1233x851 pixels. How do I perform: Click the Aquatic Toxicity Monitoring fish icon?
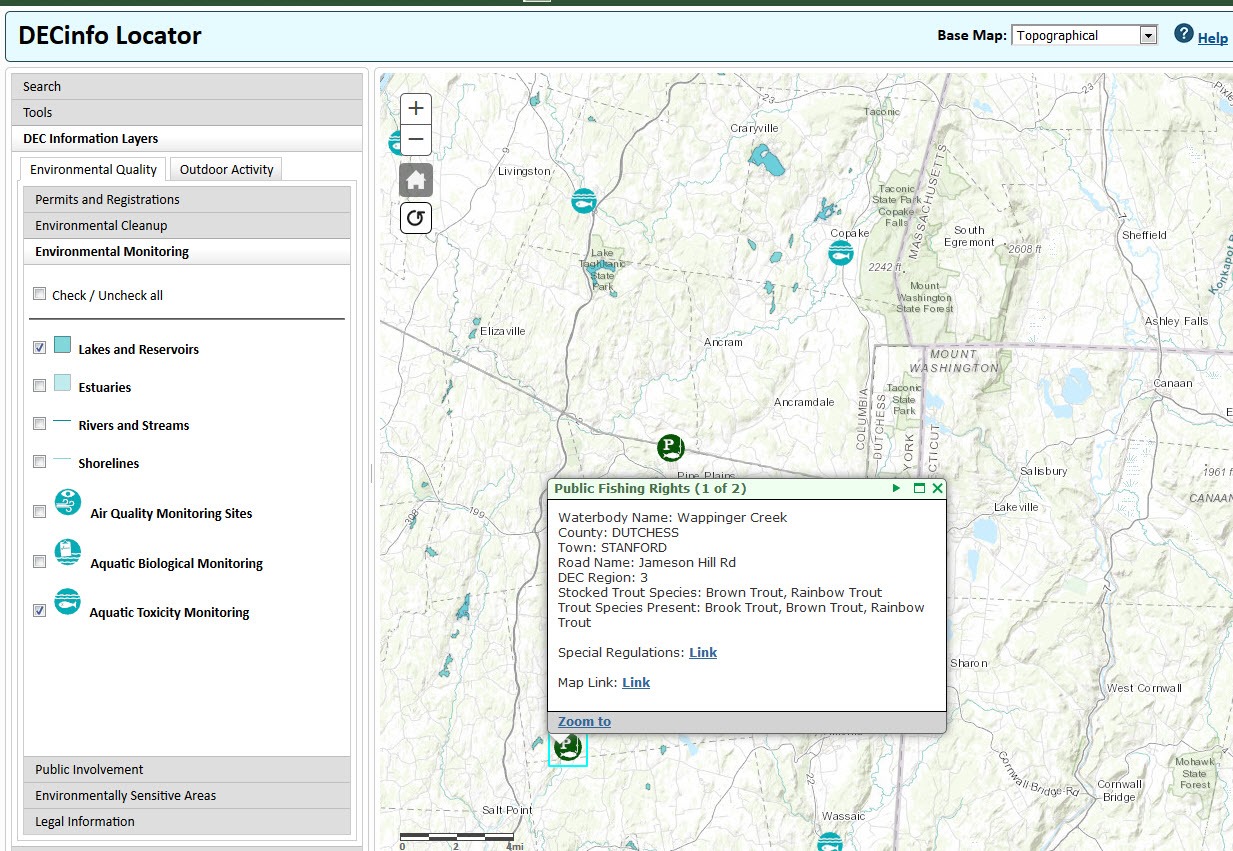coord(67,601)
